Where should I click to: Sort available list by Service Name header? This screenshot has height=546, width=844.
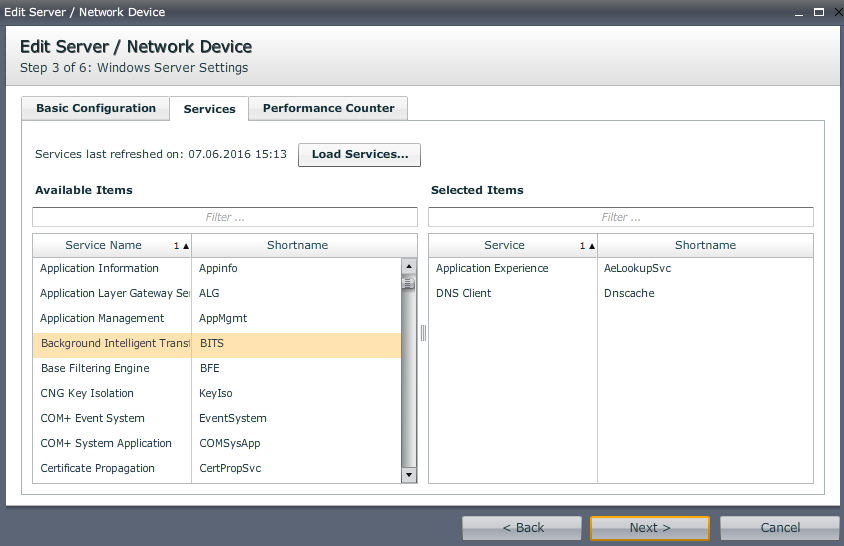pos(104,245)
